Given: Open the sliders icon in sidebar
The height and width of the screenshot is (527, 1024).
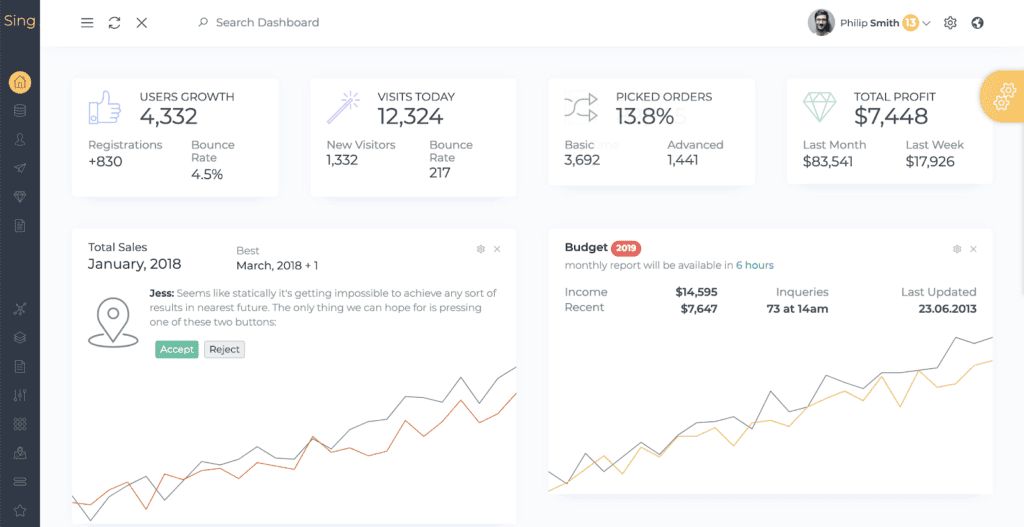Looking at the screenshot, I should point(20,396).
